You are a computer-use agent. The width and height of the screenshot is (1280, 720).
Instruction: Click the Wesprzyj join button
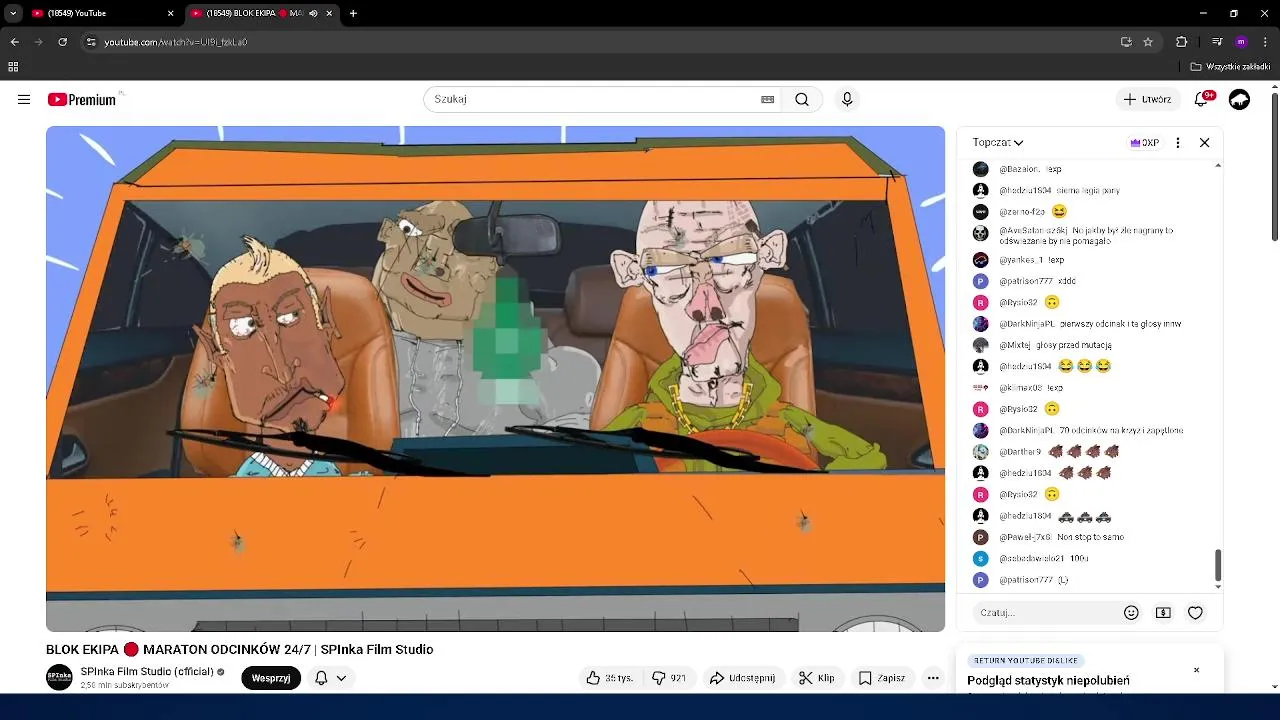[x=271, y=678]
